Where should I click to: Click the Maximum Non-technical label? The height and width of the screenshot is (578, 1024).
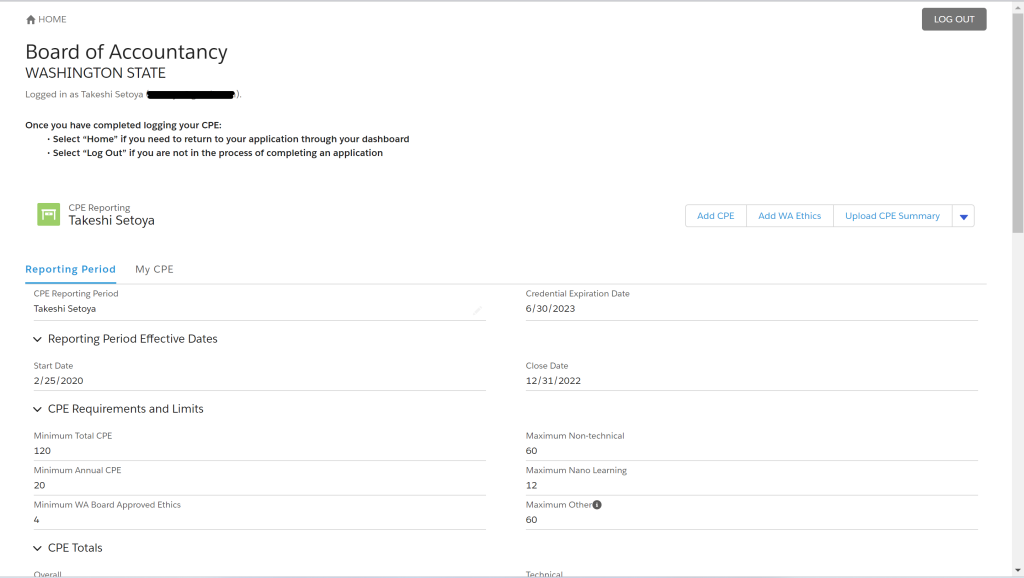click(x=575, y=436)
